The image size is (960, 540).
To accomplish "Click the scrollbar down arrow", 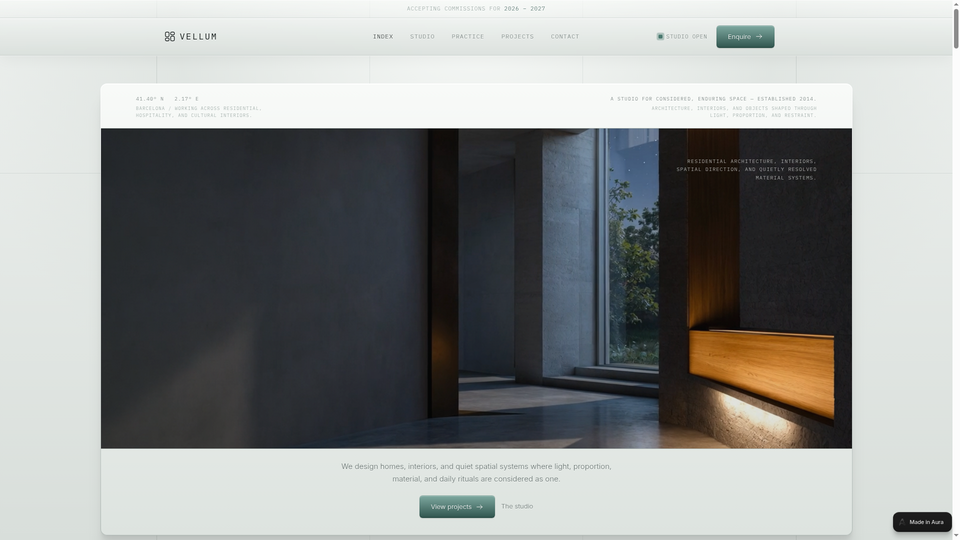I will pos(956,536).
